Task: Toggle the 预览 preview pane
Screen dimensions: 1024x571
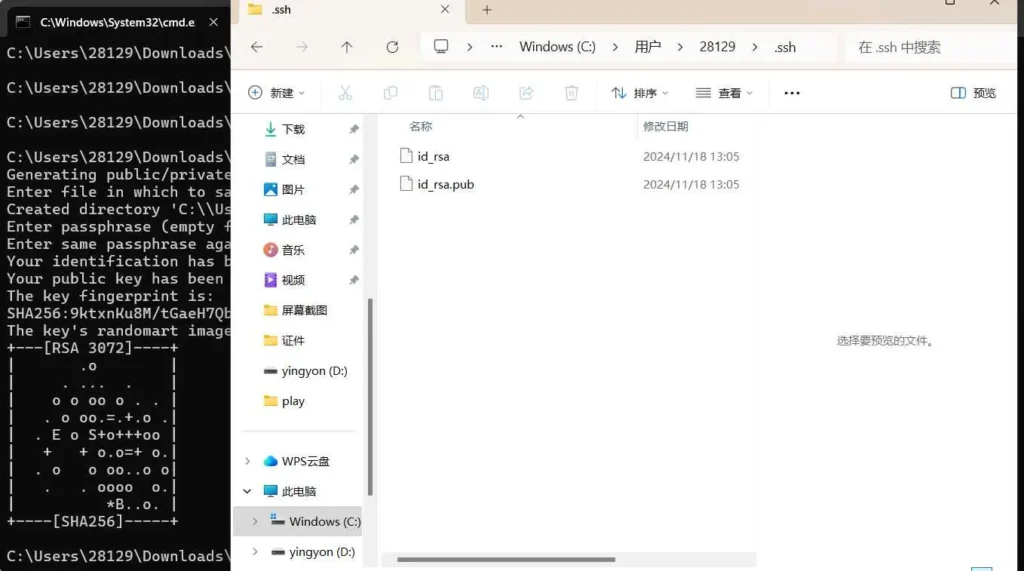Action: coord(973,93)
